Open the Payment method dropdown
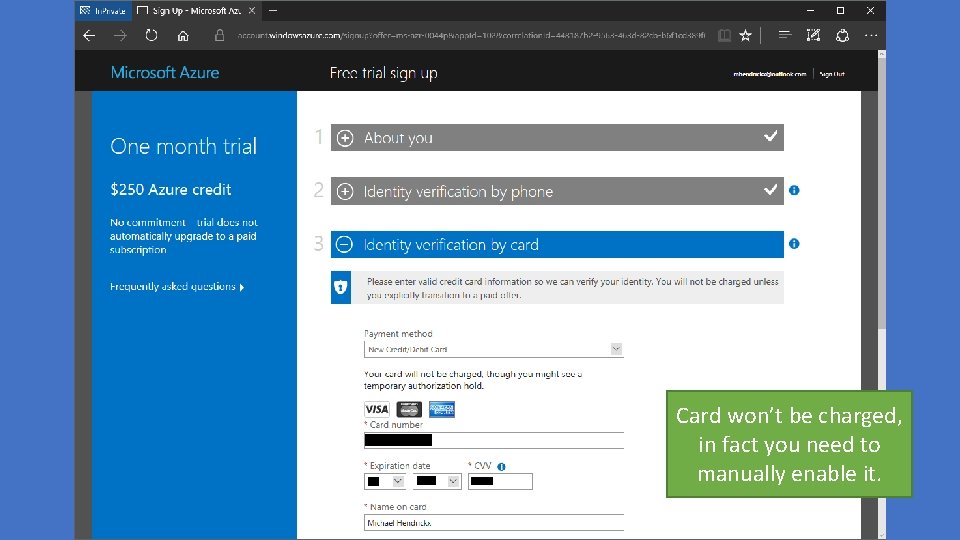 (x=493, y=349)
